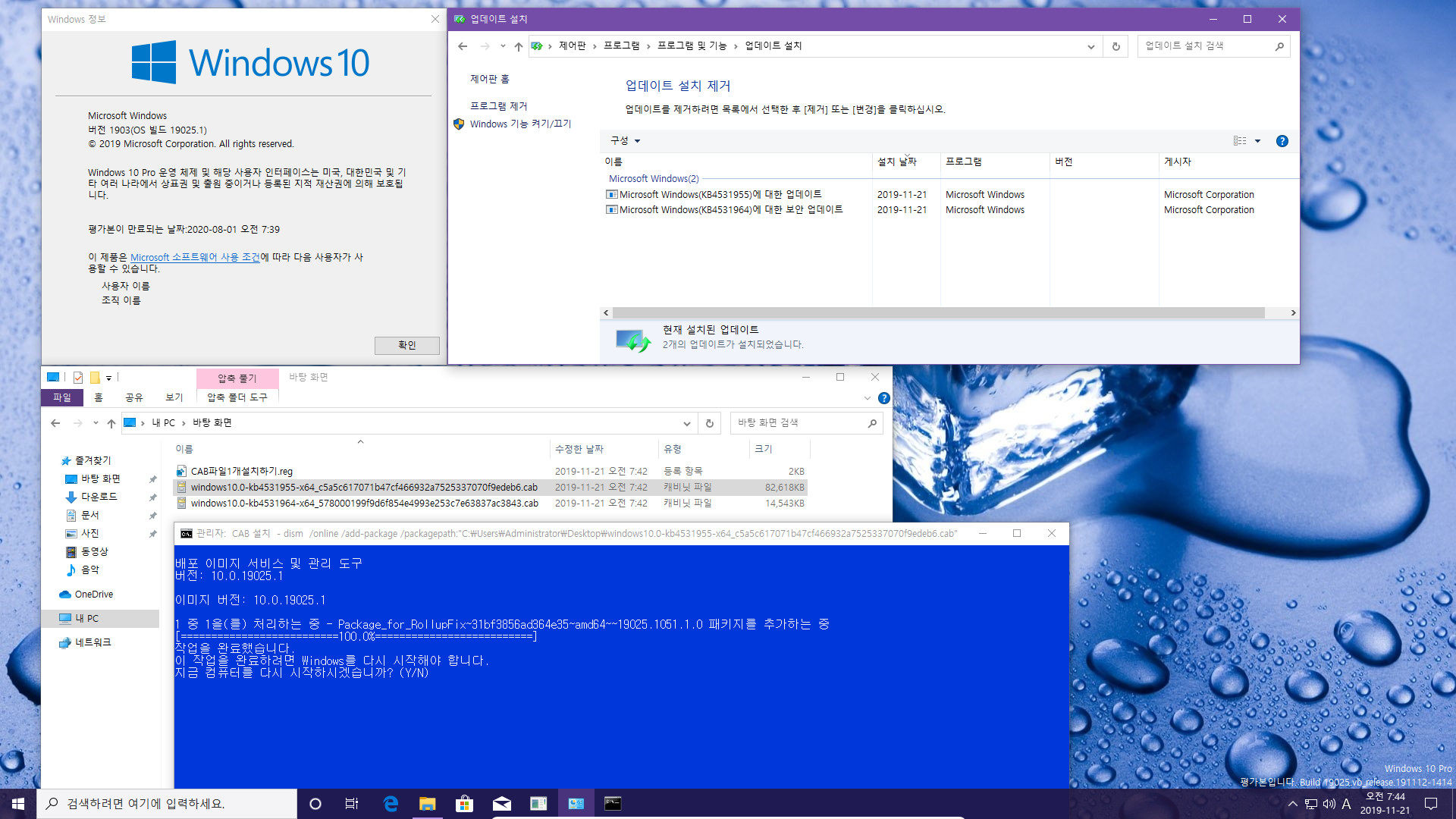
Task: Open the 구성 organize dropdown
Action: click(626, 141)
